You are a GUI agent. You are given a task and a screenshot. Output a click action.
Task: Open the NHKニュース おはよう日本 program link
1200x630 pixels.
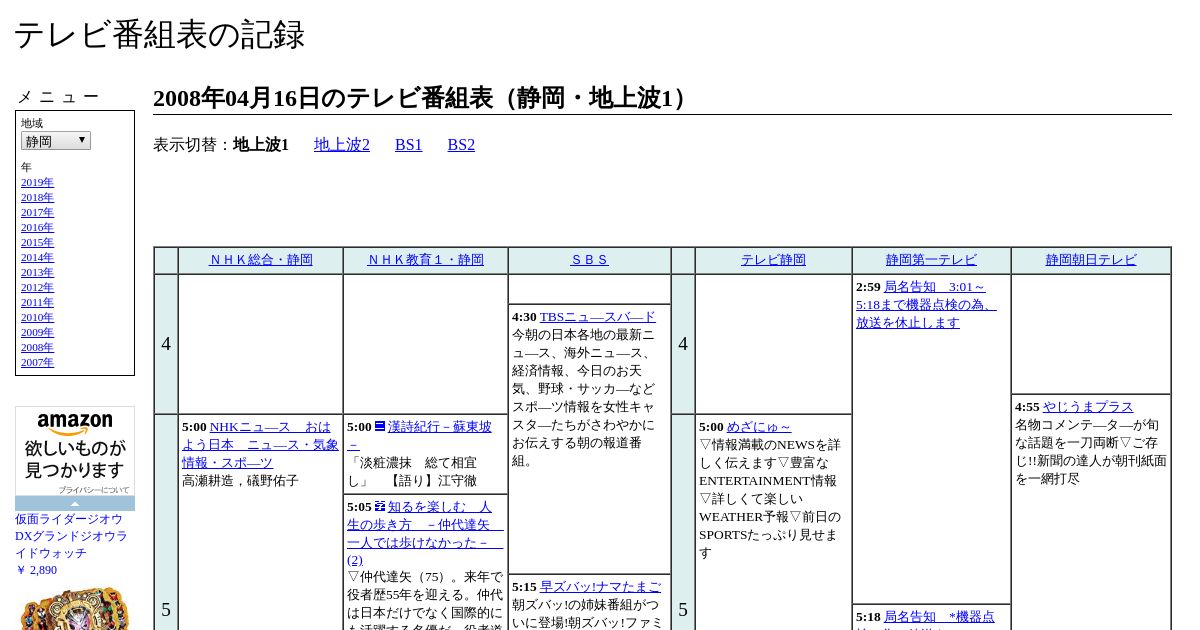click(260, 445)
